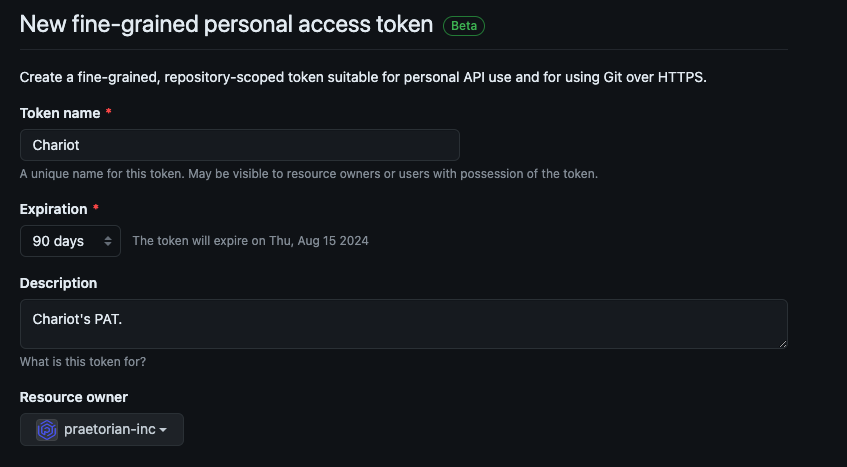Screen dimensions: 847x467
Task: Click the Token name label
Action: click(x=60, y=113)
